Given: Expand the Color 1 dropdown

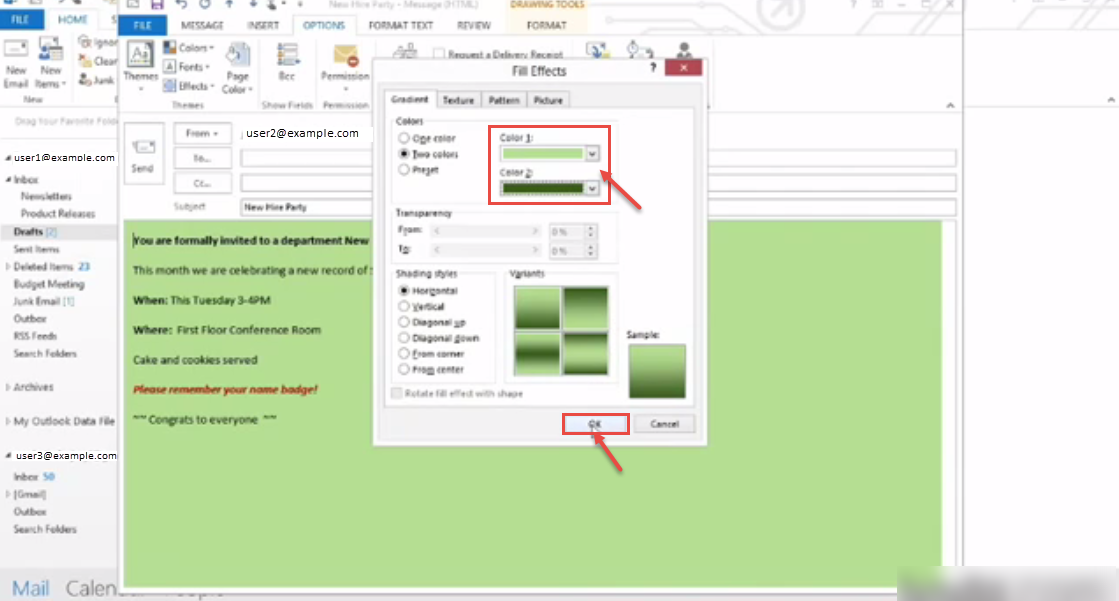Looking at the screenshot, I should 592,154.
